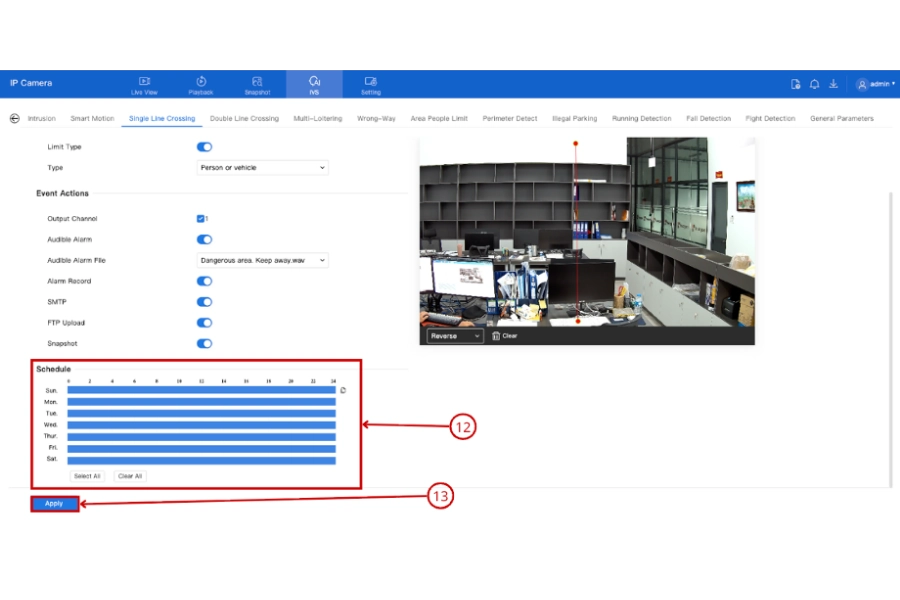Expand the Person or vehicle Type dropdown
The height and width of the screenshot is (600, 900).
[x=262, y=168]
